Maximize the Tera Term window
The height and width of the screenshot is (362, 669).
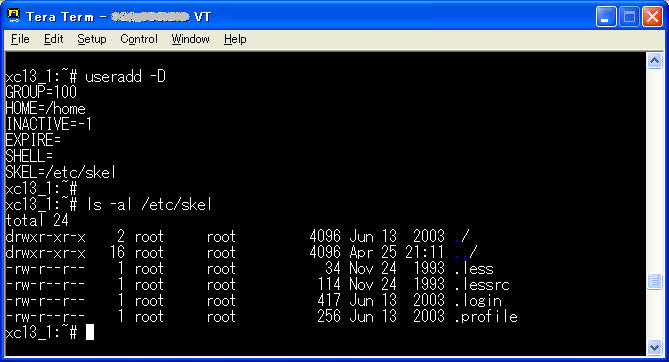629,17
